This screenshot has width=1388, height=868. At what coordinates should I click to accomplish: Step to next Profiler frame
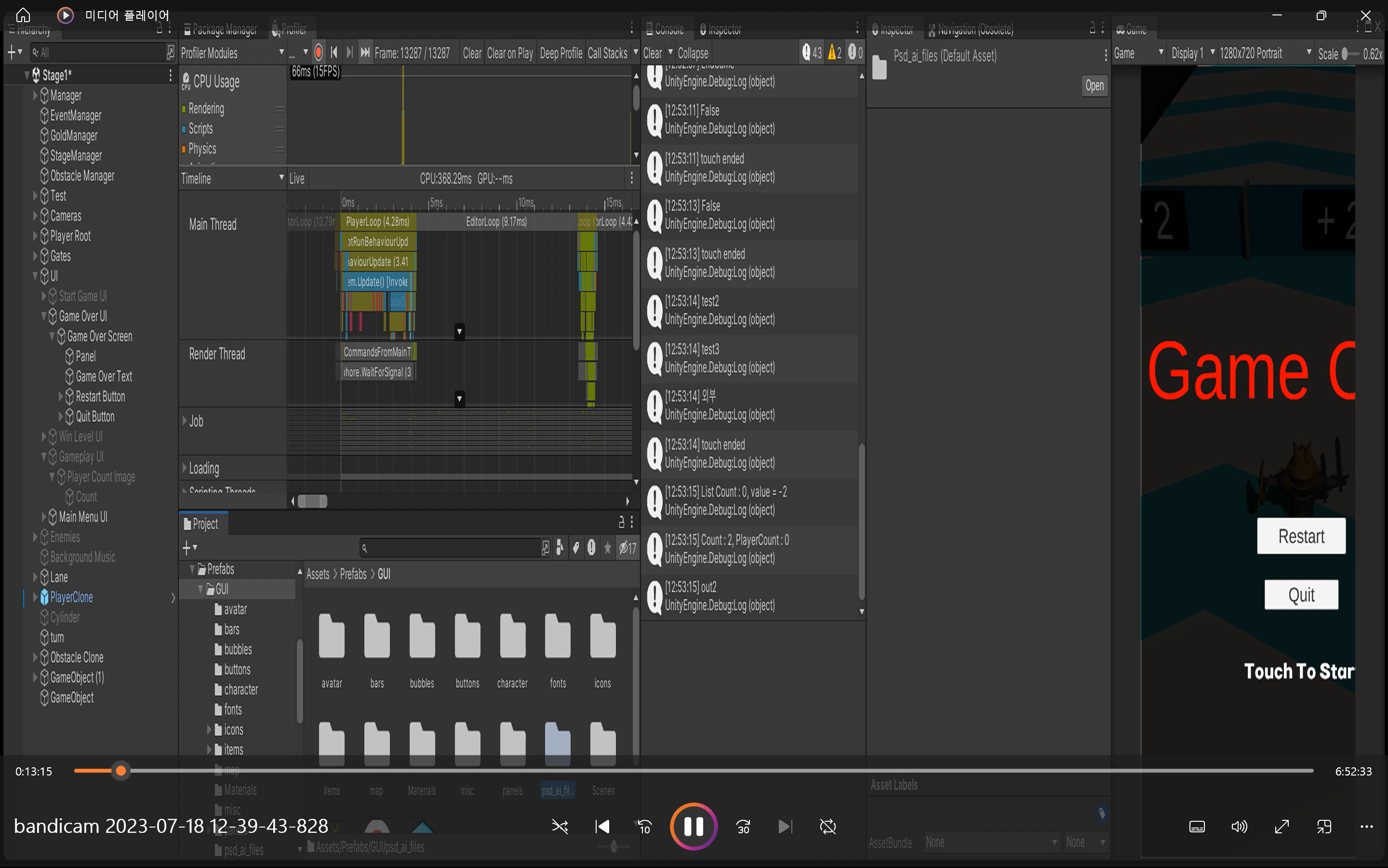click(349, 53)
